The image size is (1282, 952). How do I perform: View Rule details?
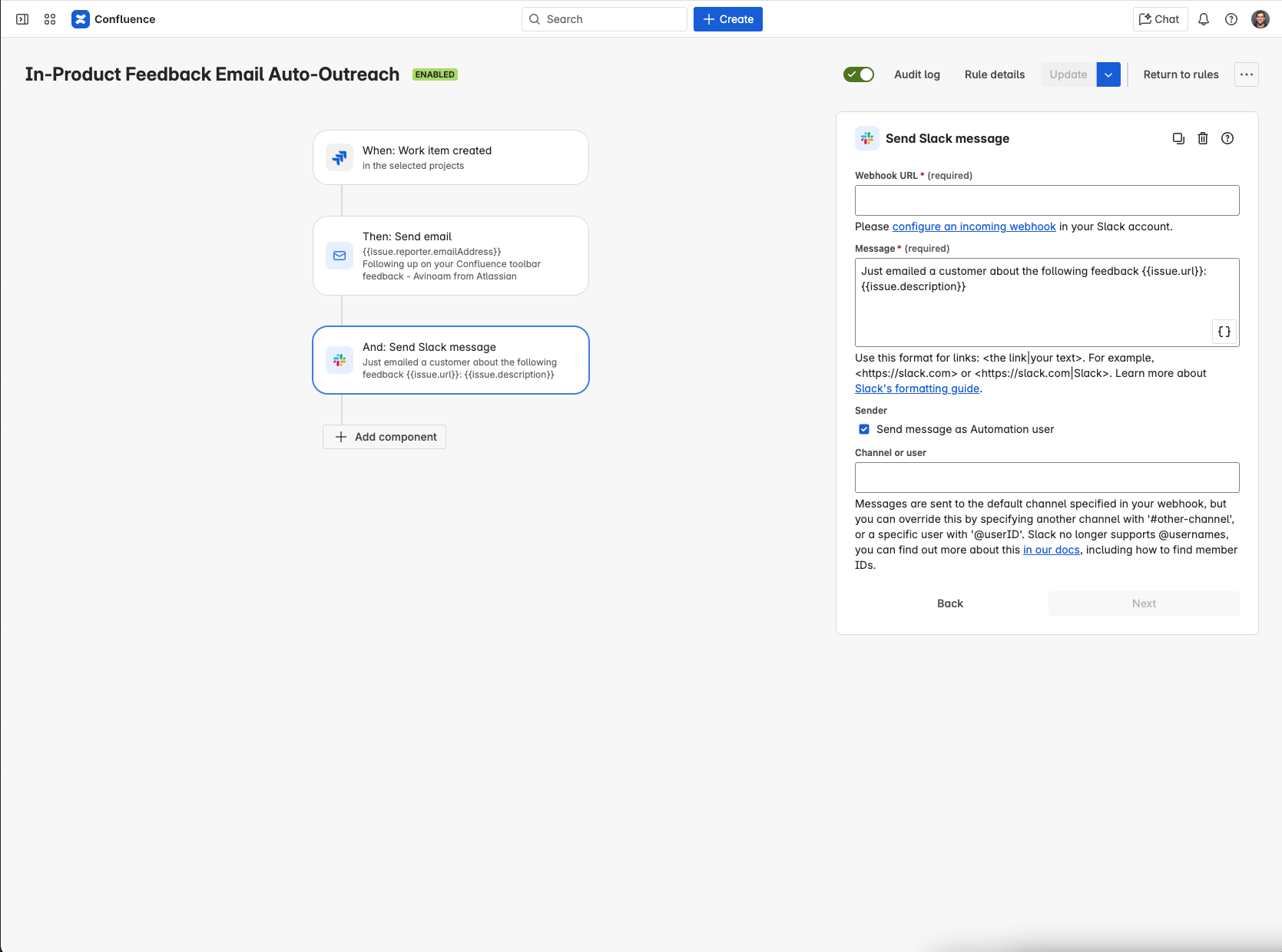coord(994,74)
